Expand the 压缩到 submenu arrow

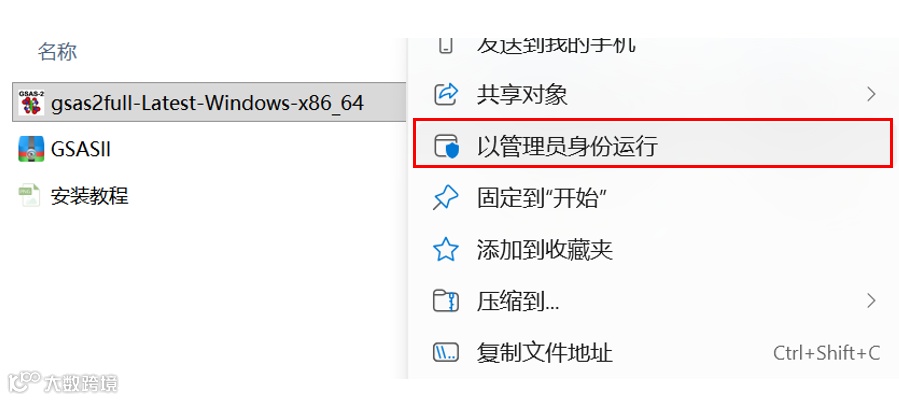(x=871, y=300)
